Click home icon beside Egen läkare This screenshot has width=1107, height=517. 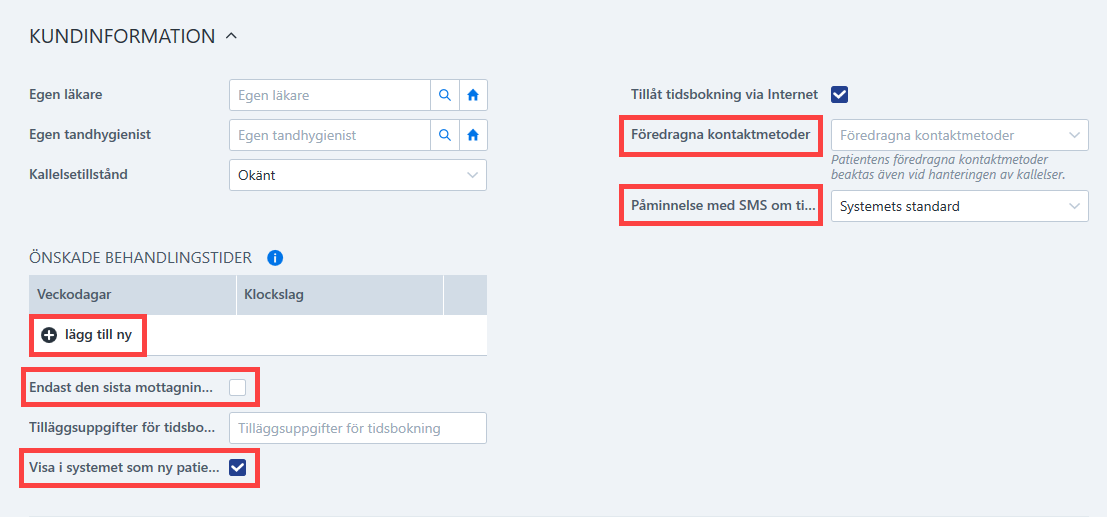point(473,95)
